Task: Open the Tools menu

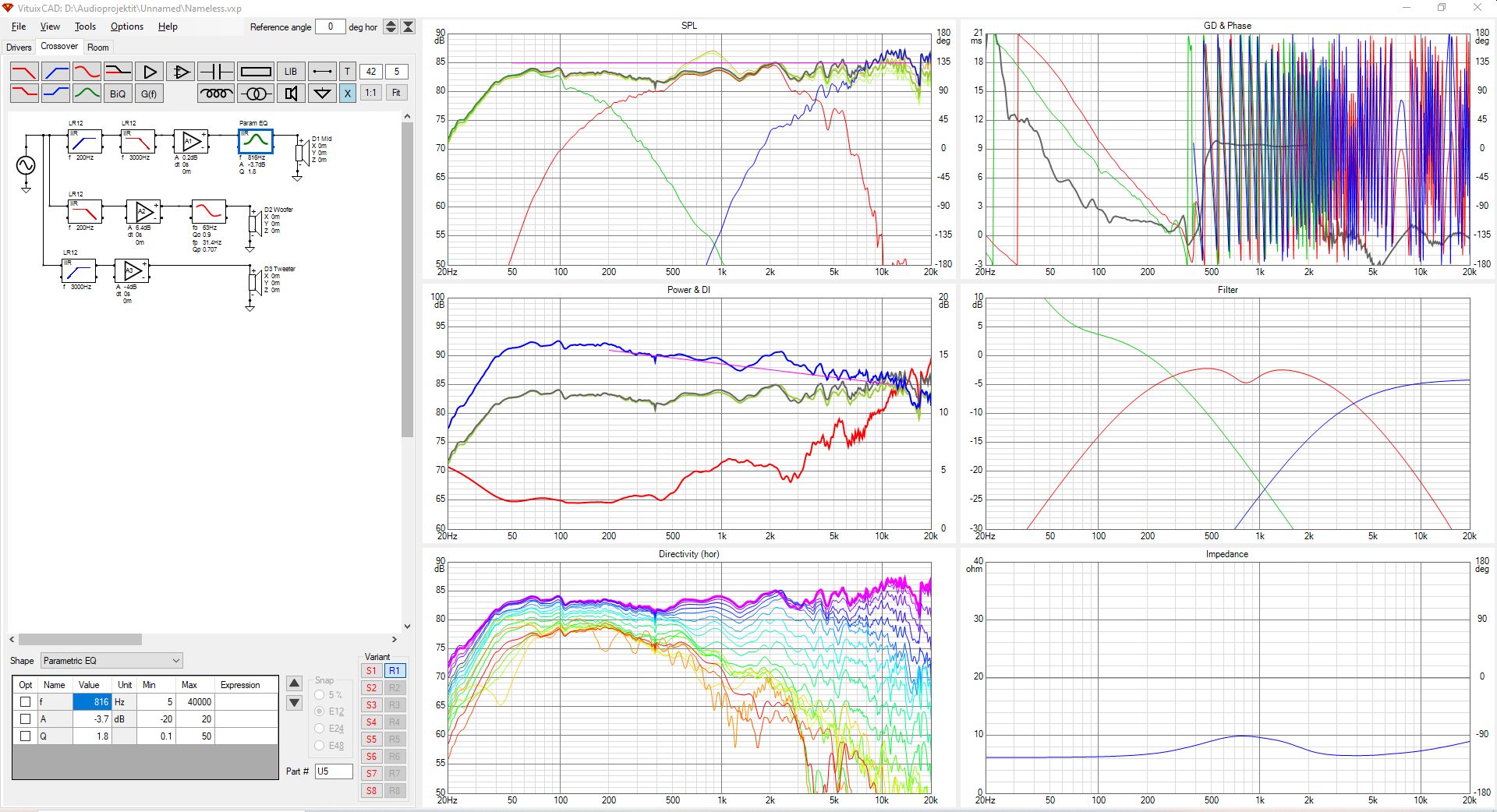Action: pos(85,26)
